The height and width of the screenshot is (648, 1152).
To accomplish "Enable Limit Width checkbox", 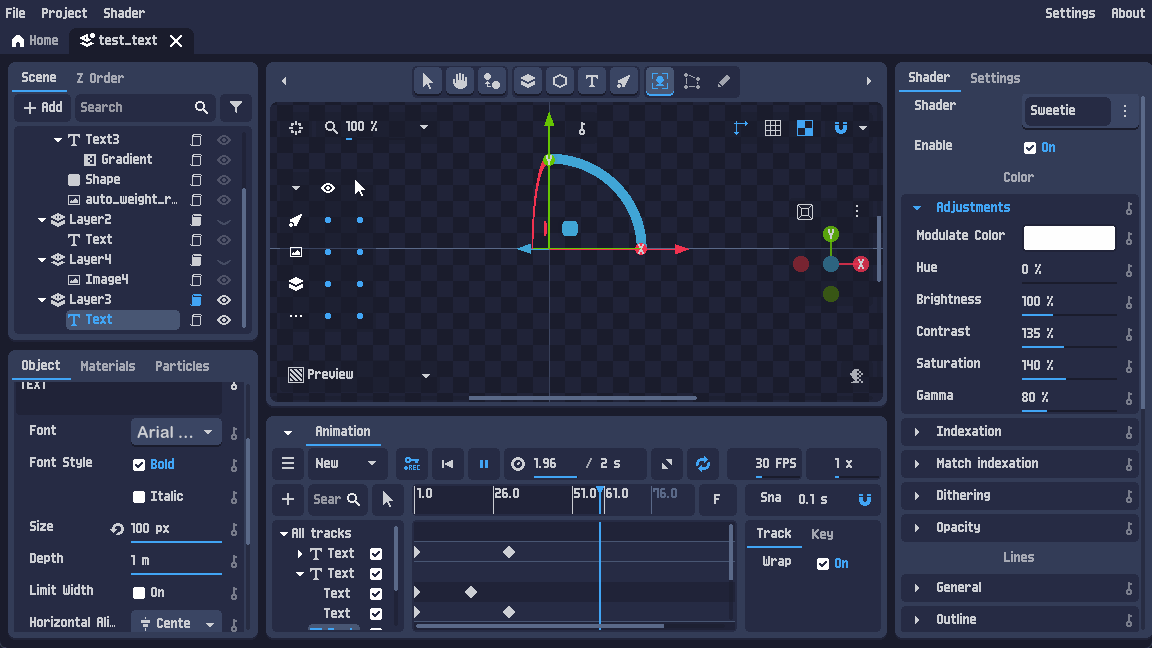I will (x=139, y=593).
